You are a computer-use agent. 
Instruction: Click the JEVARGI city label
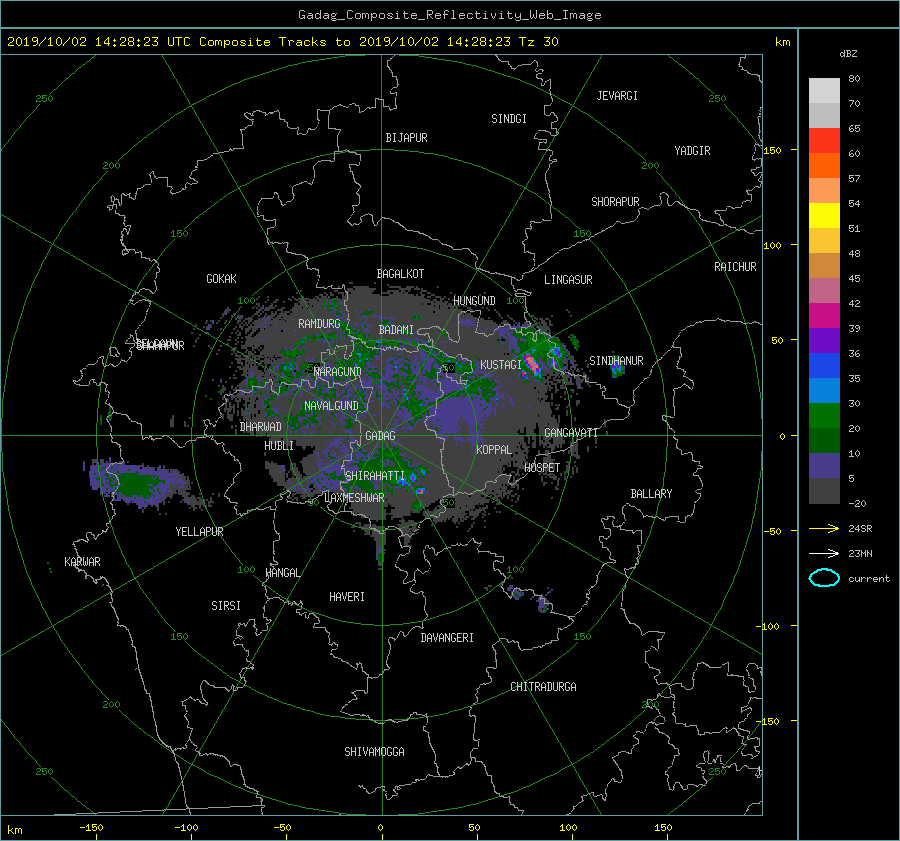pyautogui.click(x=617, y=96)
